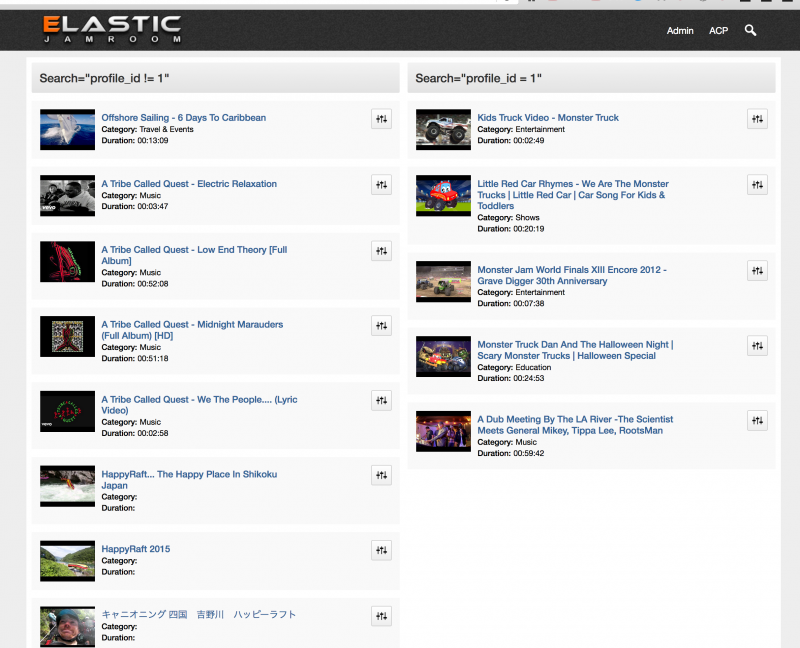Click the HappyRaft Shikoku Japan thumbnail

click(67, 486)
